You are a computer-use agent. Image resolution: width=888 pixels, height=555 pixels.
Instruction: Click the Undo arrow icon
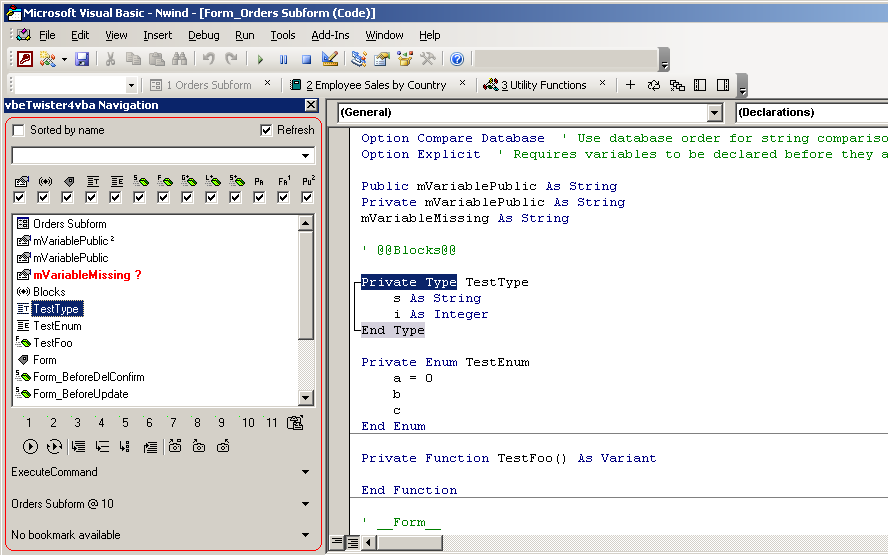pos(208,59)
